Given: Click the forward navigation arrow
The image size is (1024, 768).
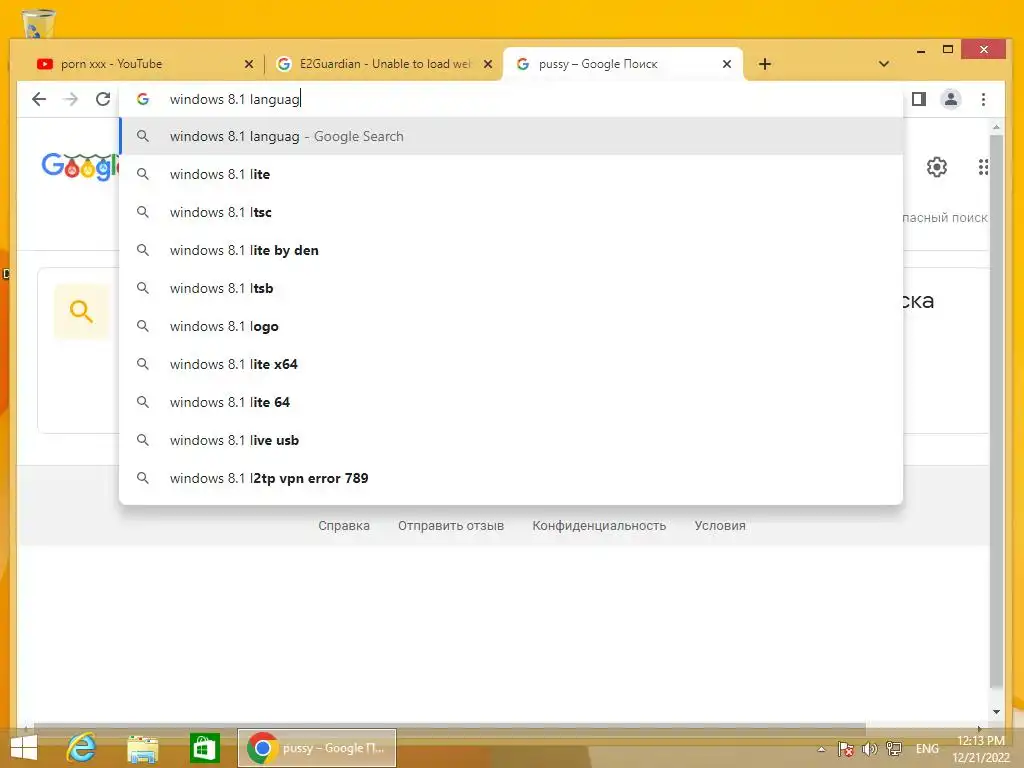Looking at the screenshot, I should click(x=71, y=99).
